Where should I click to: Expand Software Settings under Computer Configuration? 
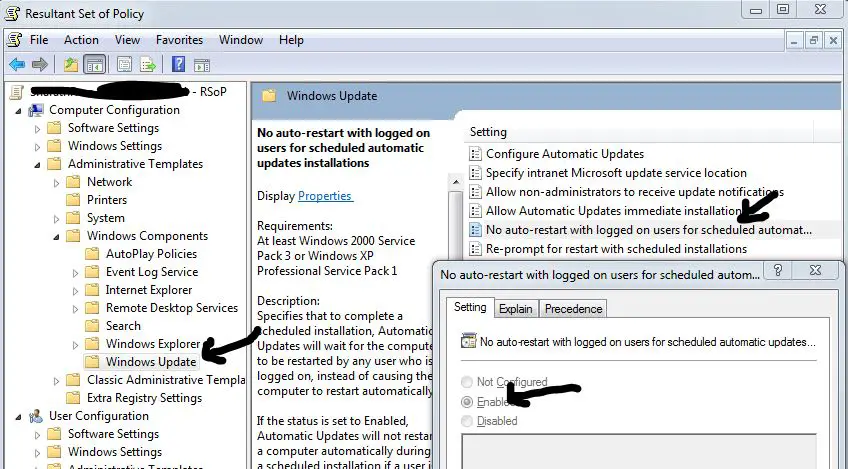[x=37, y=129]
